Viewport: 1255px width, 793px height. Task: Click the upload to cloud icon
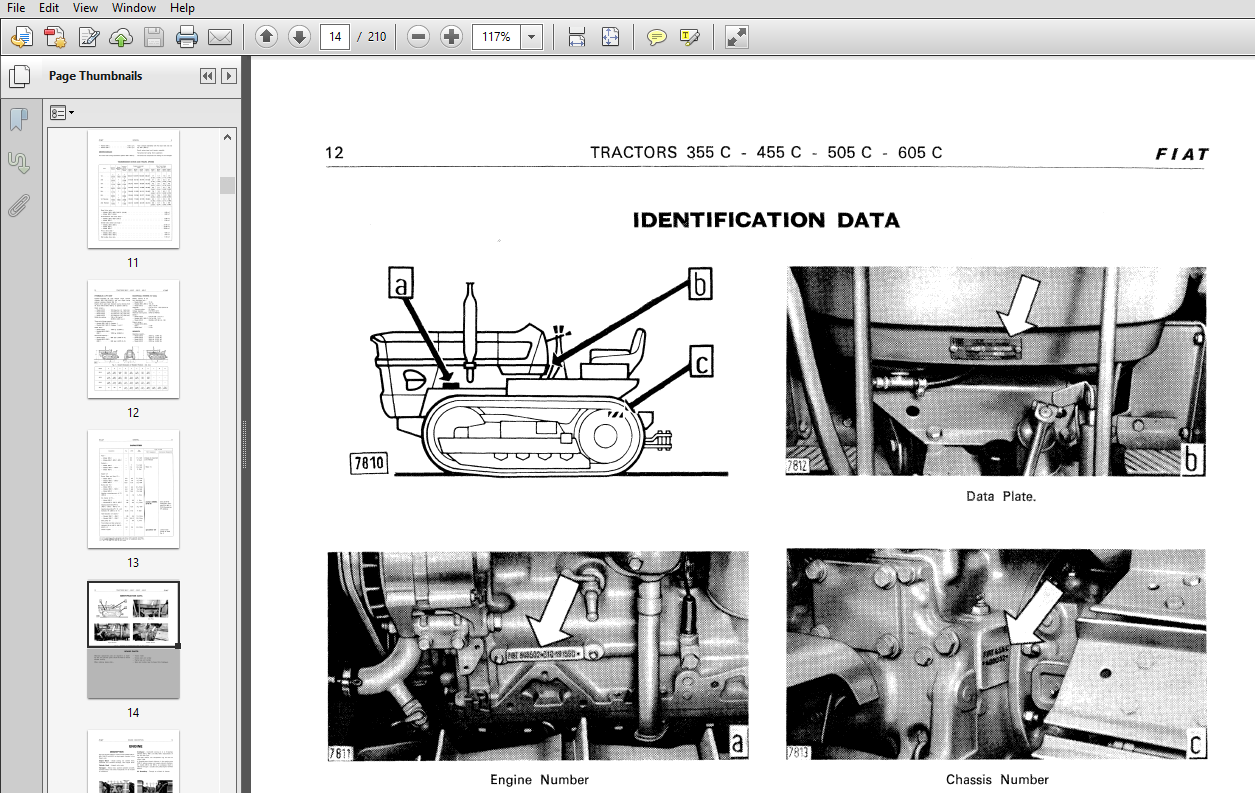pos(121,38)
